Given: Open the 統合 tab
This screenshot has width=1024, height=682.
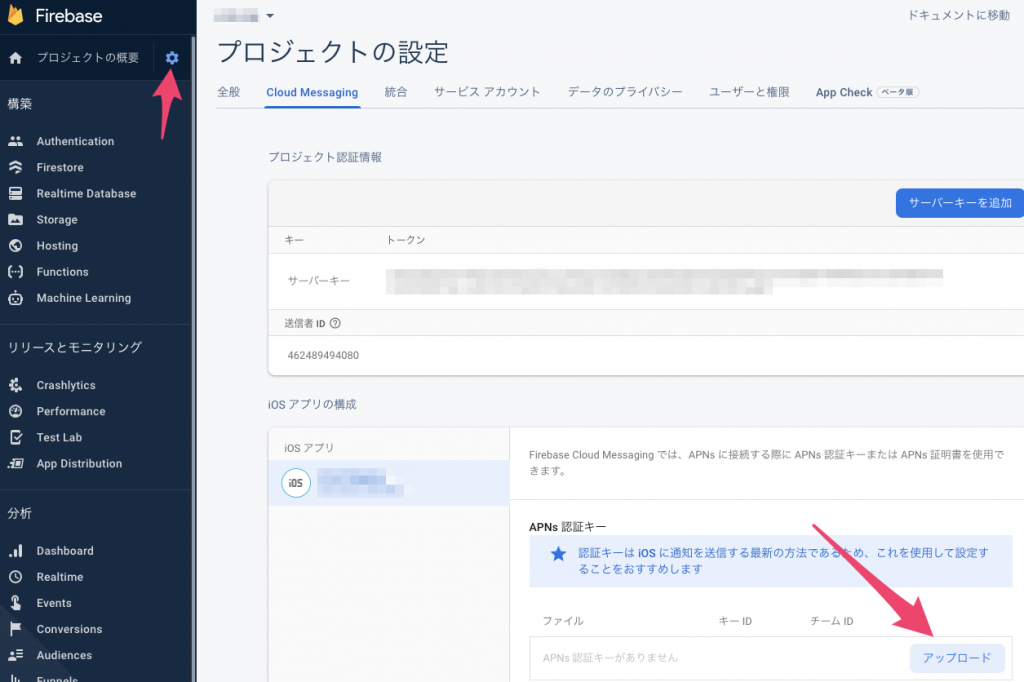Looking at the screenshot, I should 396,92.
